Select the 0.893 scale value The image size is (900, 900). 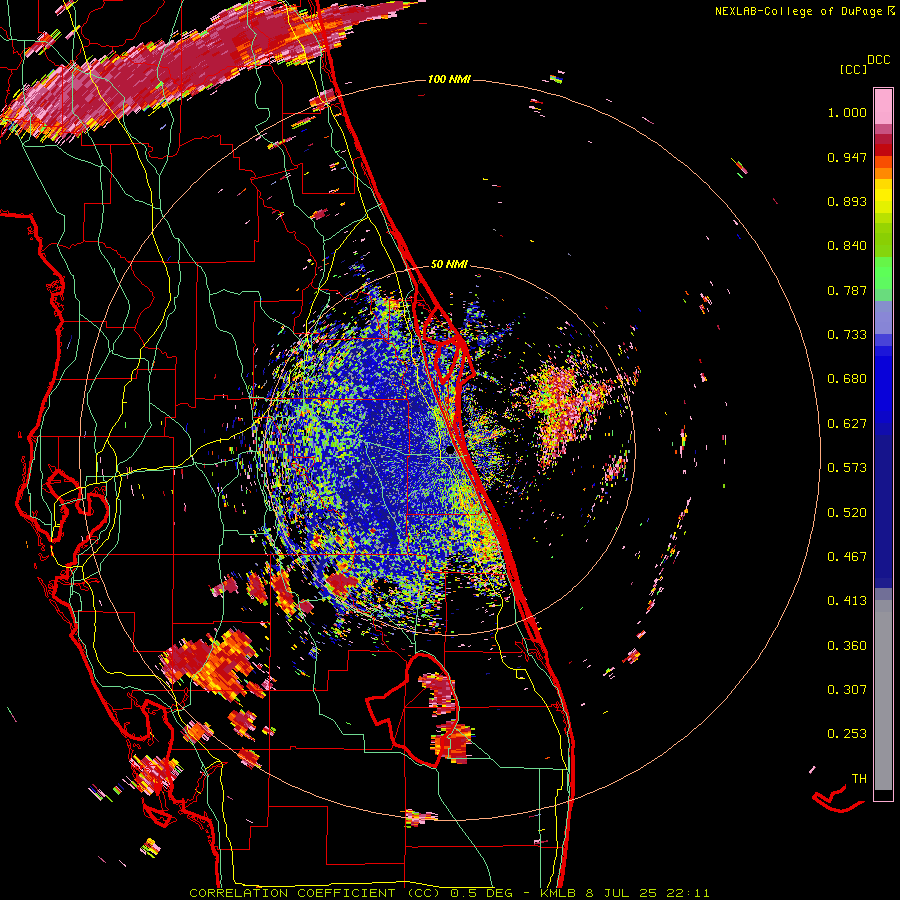[847, 201]
